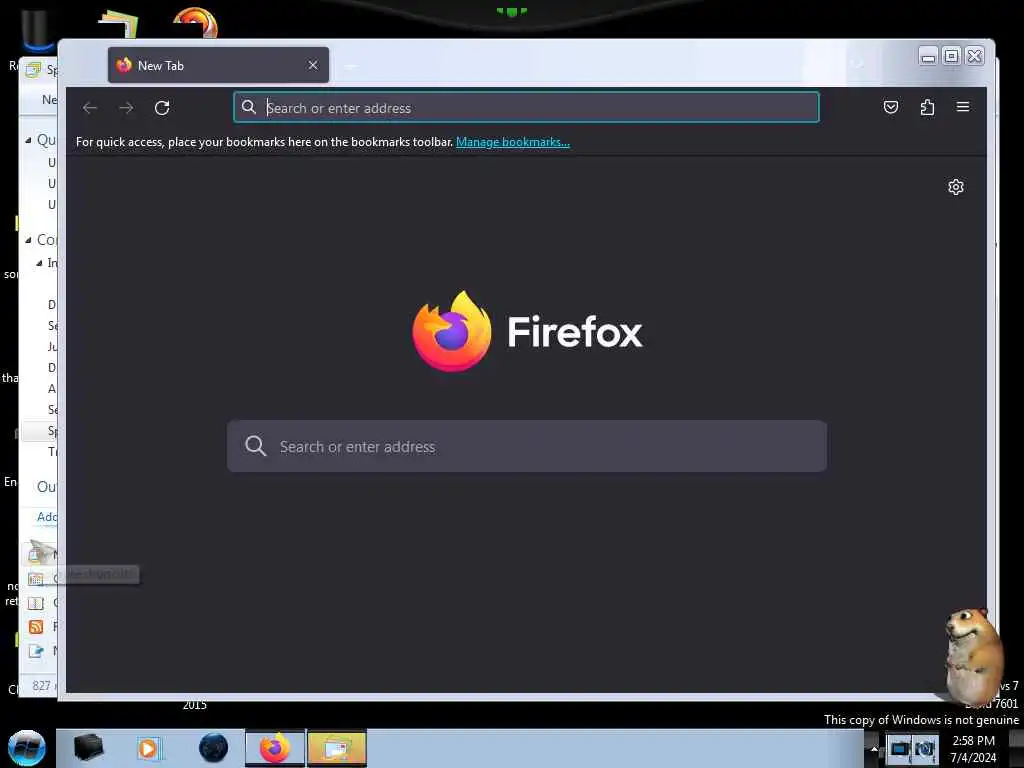Collapse the 'Qu' section in the mail window
The width and height of the screenshot is (1024, 768).
(x=29, y=140)
